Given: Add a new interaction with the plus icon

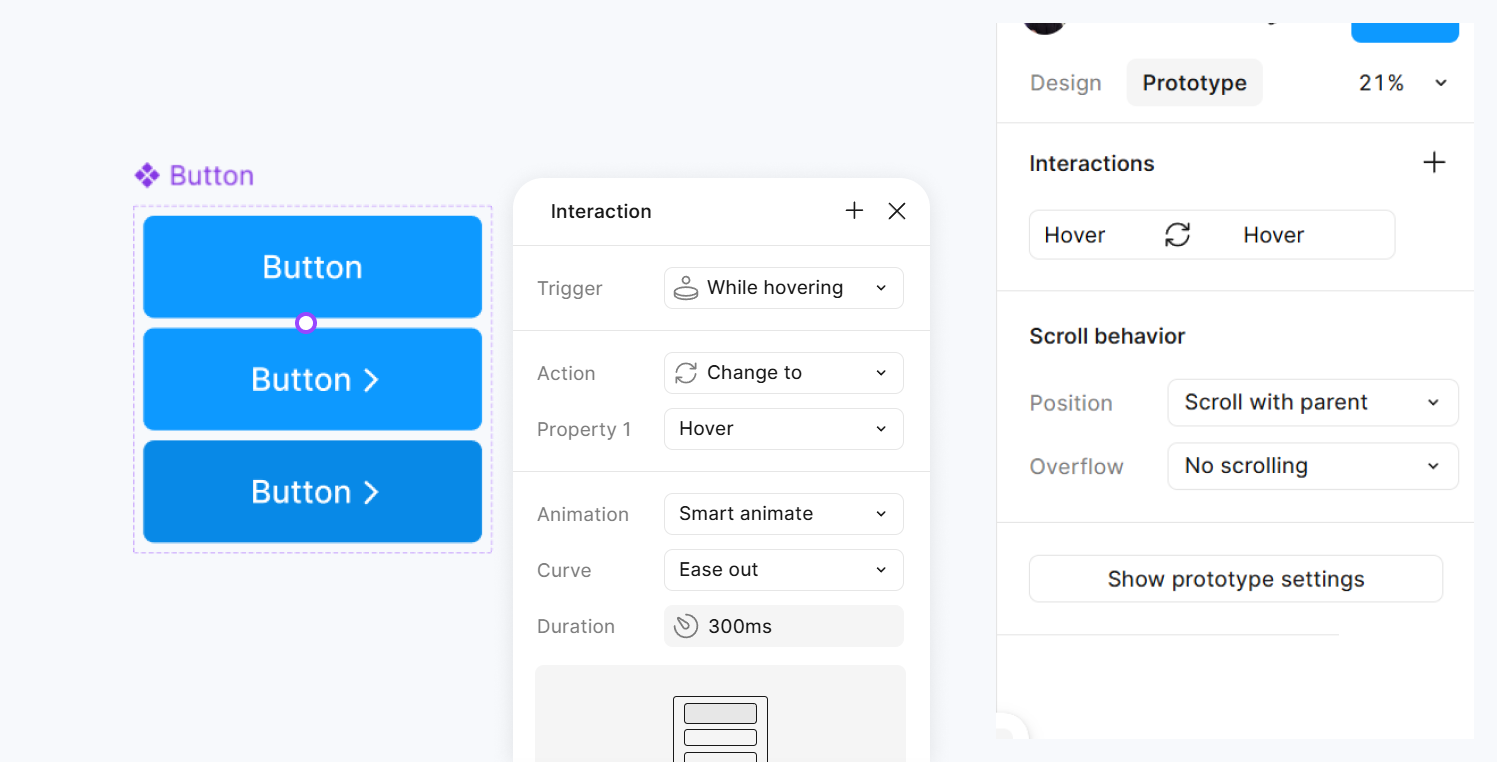Looking at the screenshot, I should (x=854, y=211).
